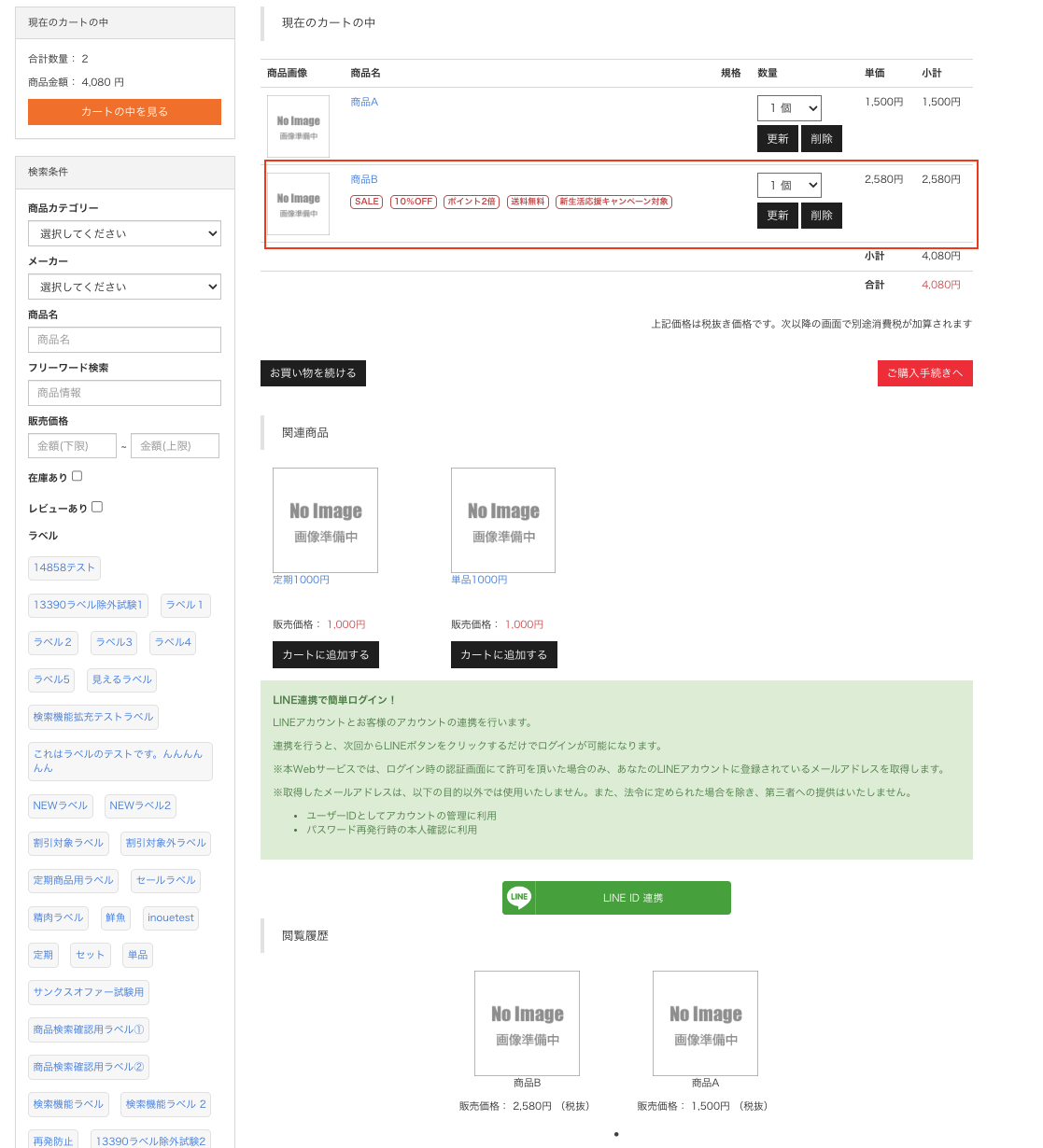Click the フリーワード検索 input field

point(124,393)
